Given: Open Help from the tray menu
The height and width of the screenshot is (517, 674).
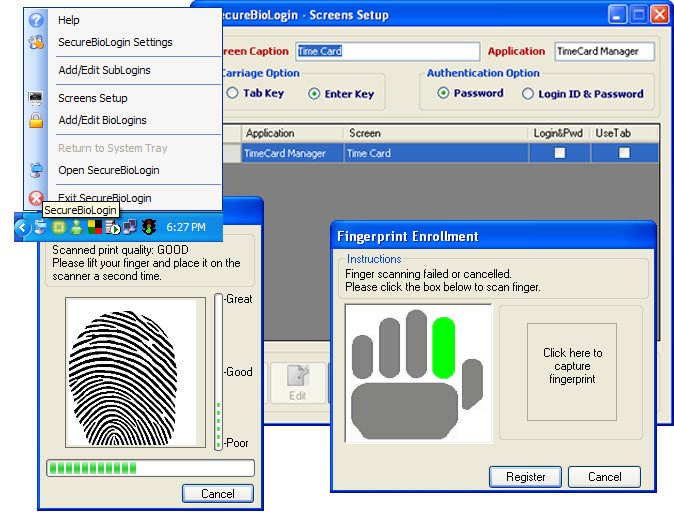Looking at the screenshot, I should pos(69,20).
